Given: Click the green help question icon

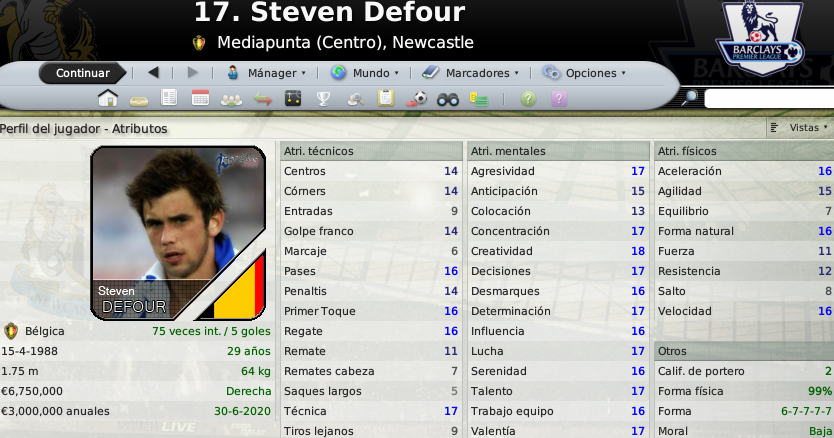Looking at the screenshot, I should click(528, 99).
